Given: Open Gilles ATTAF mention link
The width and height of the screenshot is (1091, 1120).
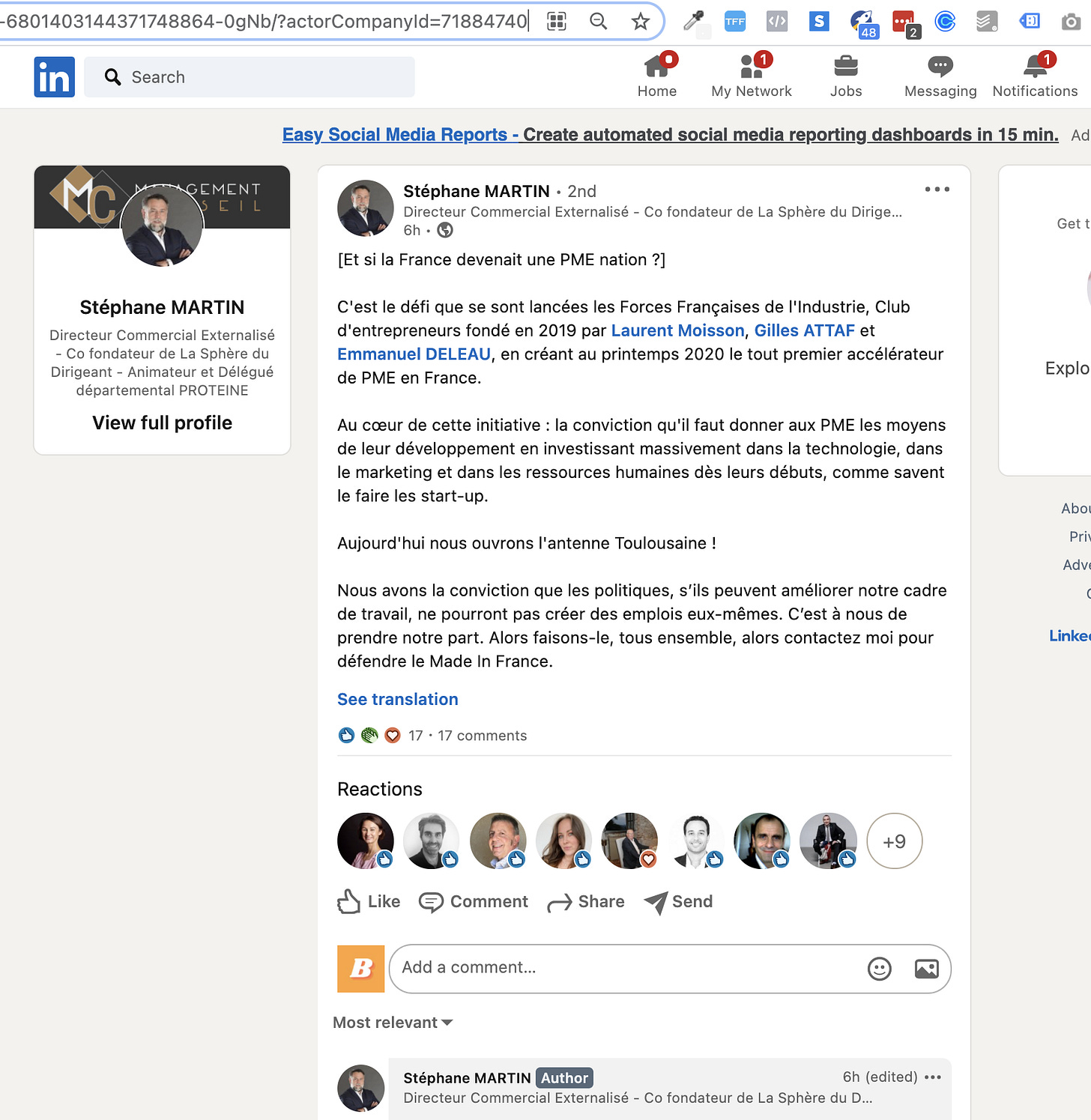Looking at the screenshot, I should pos(805,330).
